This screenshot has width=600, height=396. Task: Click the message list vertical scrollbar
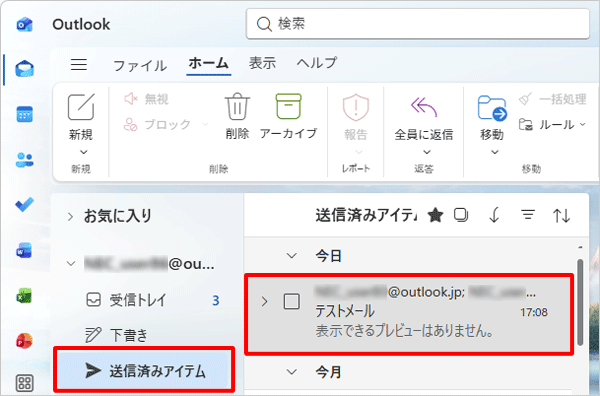(x=580, y=302)
